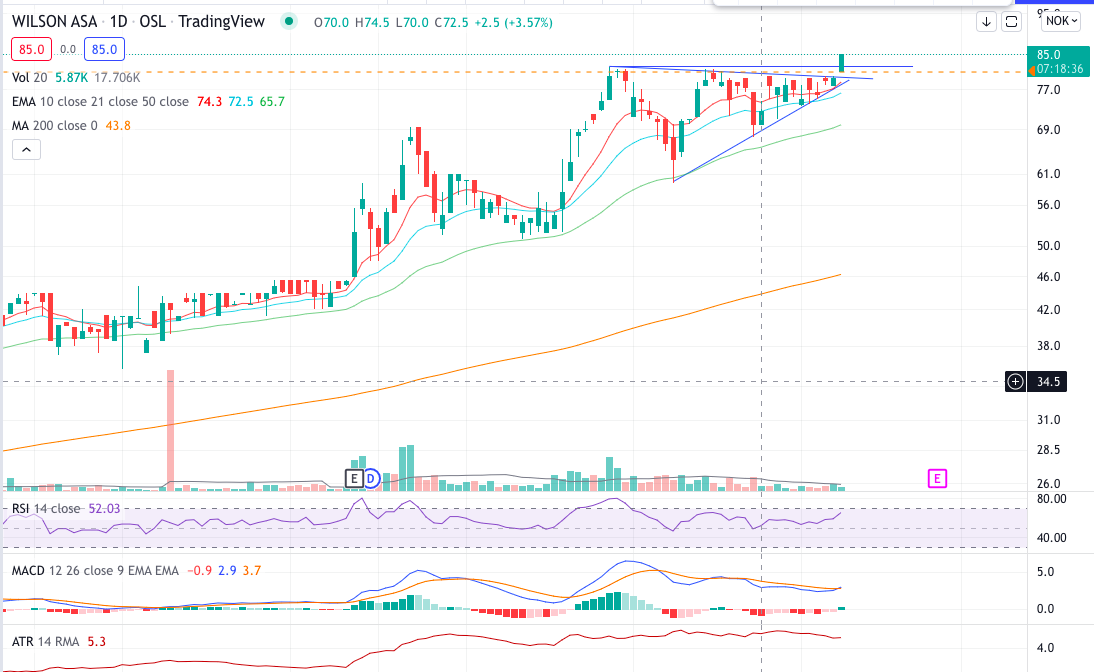Select the EMA 10 21 50 indicator legend

(100, 101)
